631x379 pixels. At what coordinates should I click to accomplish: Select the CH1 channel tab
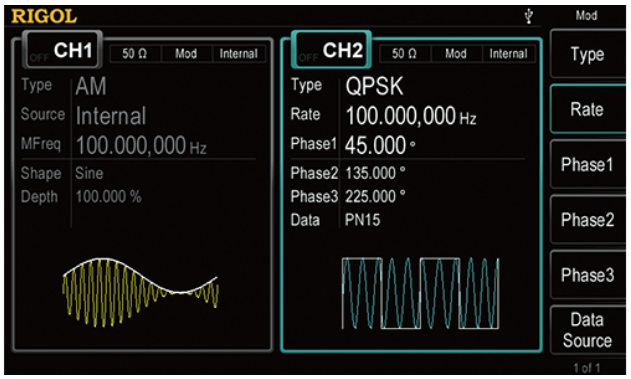pos(62,50)
